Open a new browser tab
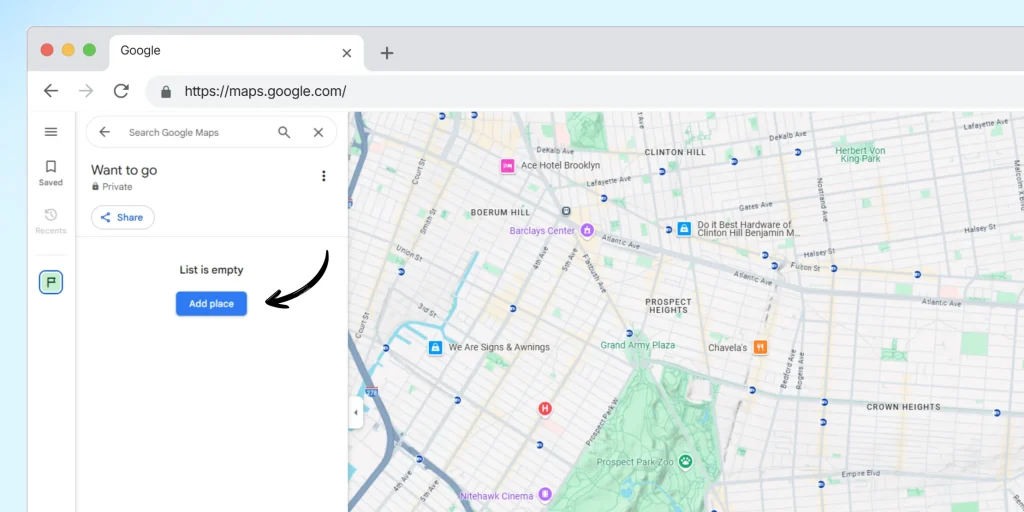The height and width of the screenshot is (512, 1024). pos(387,53)
